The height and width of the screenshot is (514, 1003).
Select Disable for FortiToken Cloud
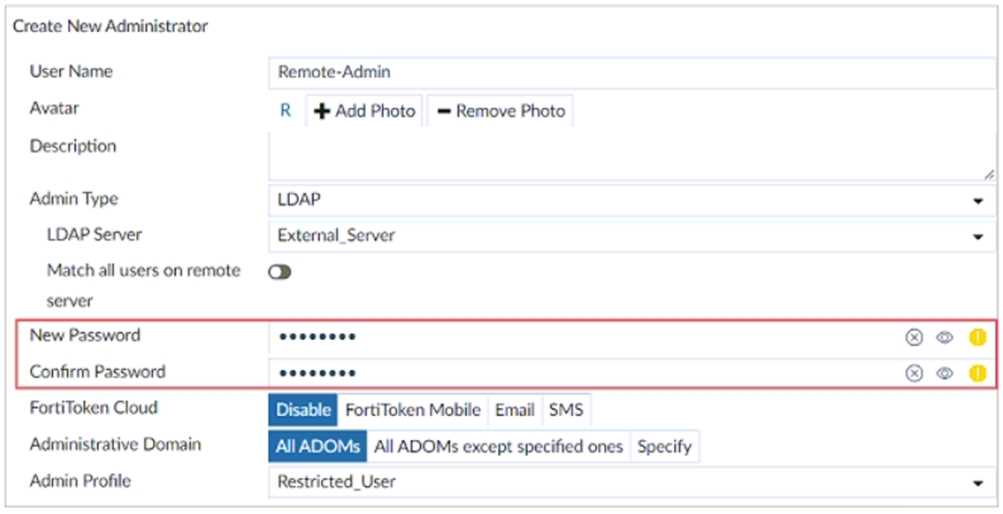(x=303, y=410)
